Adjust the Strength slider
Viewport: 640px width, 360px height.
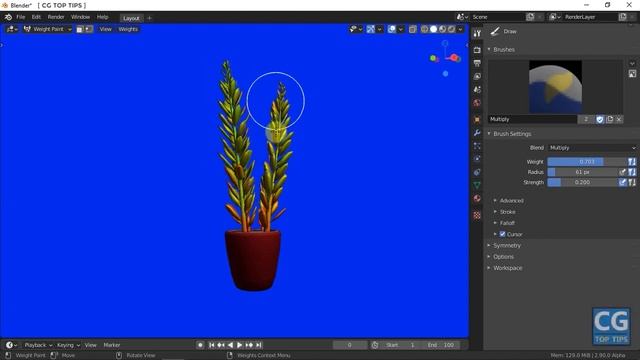[x=582, y=182]
